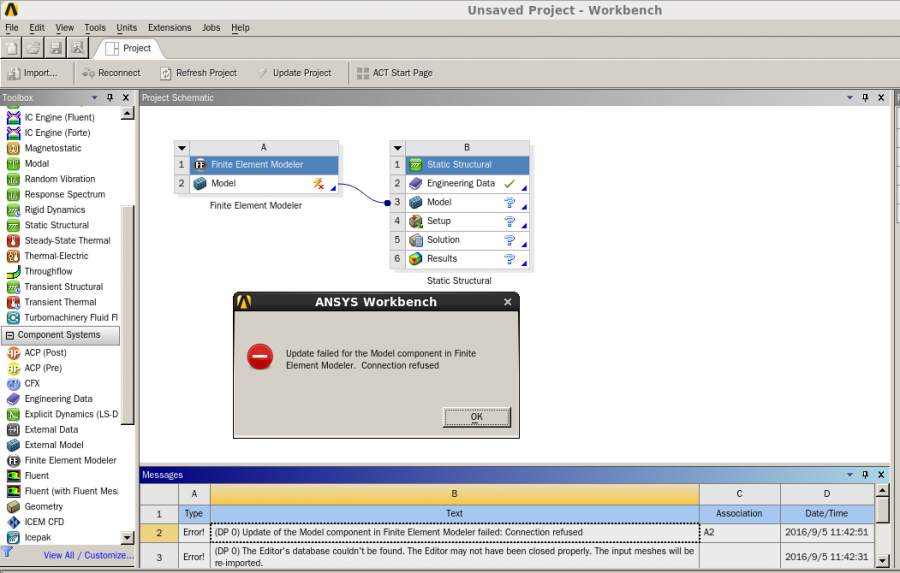Click Refresh Project button
Viewport: 900px width, 573px height.
pos(199,73)
